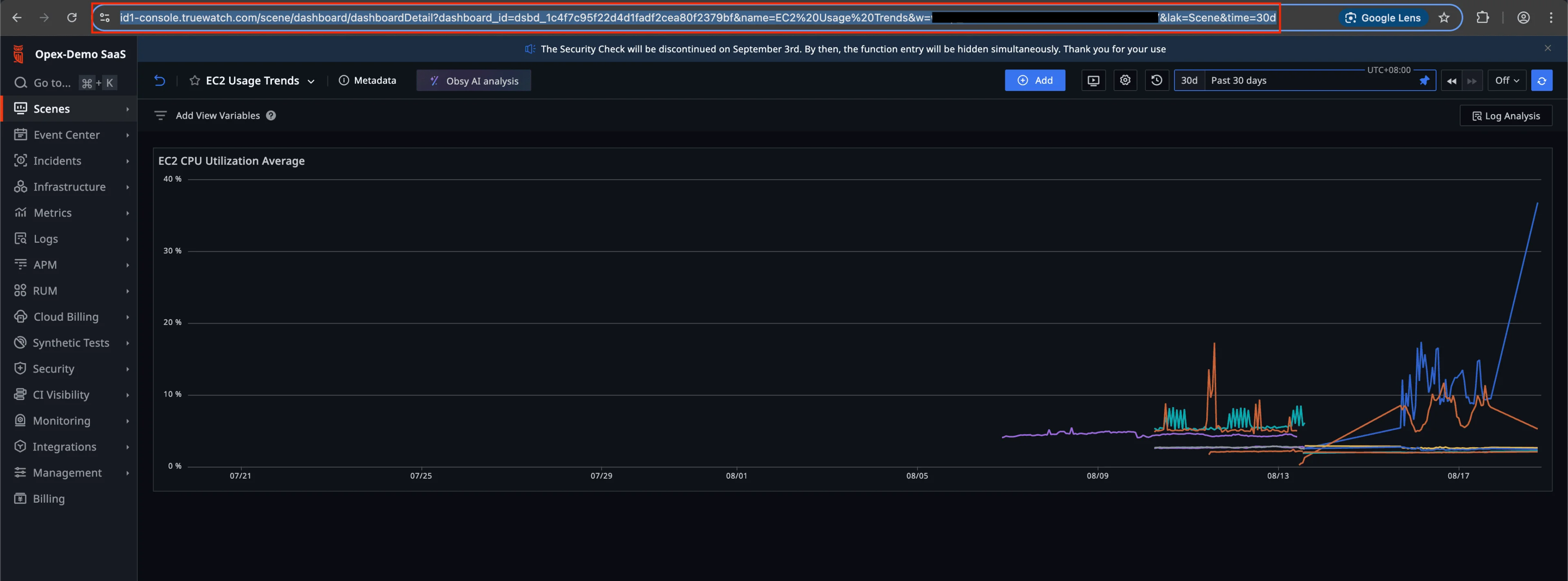The height and width of the screenshot is (581, 1568).
Task: Launch Obsy AI analysis
Action: coord(474,81)
